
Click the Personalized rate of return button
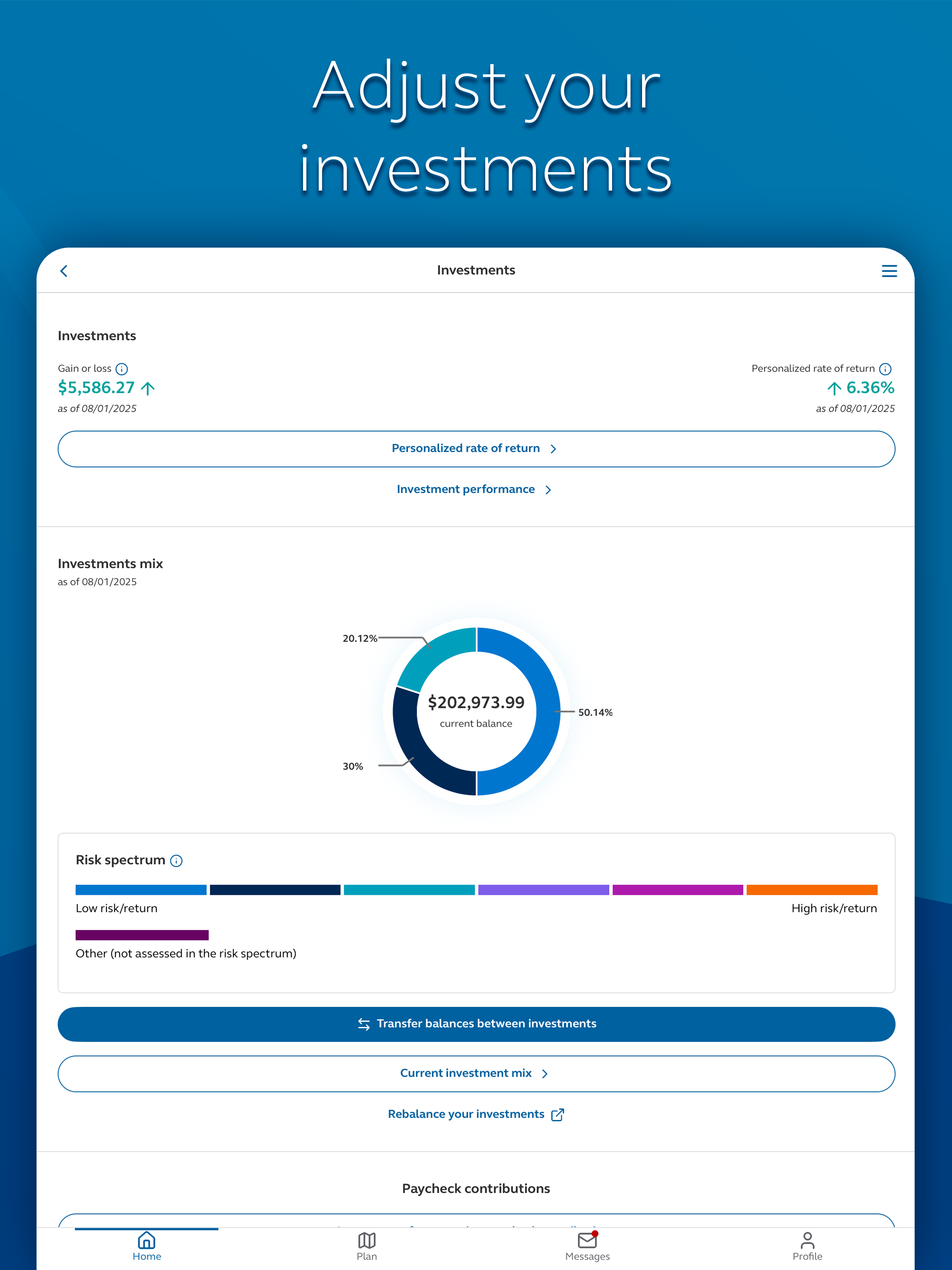point(476,449)
